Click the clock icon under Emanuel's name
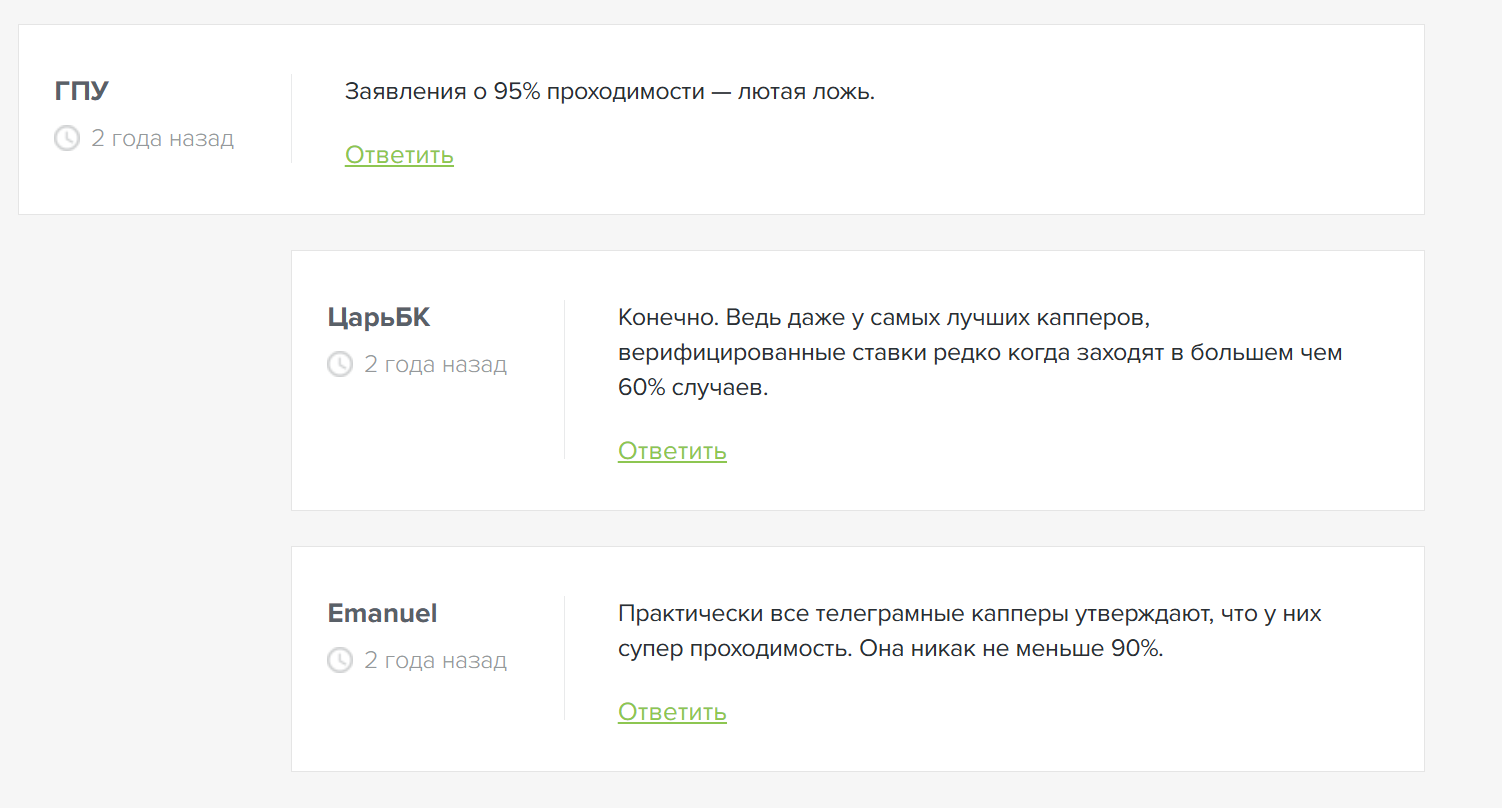Viewport: 1502px width, 808px height. [x=339, y=660]
